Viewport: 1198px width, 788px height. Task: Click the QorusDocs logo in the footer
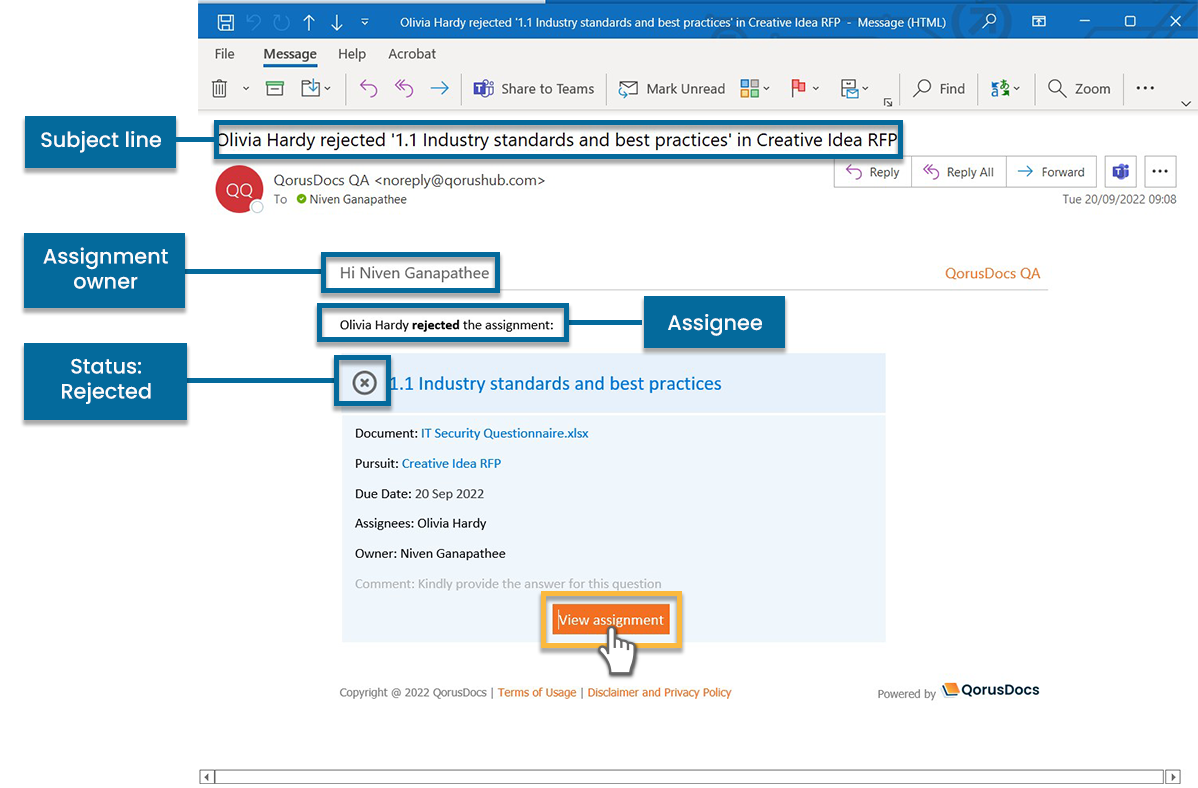991,690
